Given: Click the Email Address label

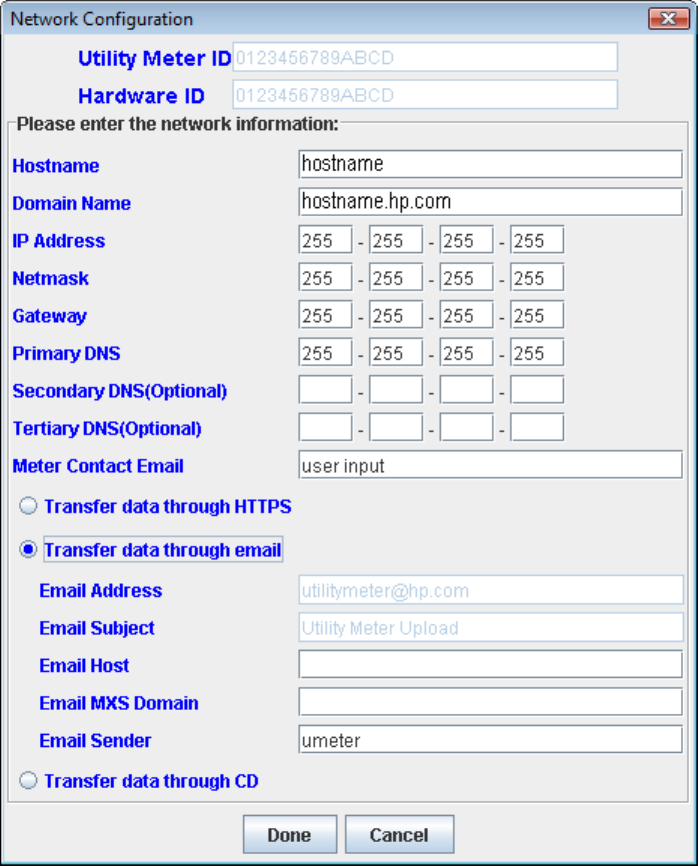Looking at the screenshot, I should pyautogui.click(x=101, y=590).
